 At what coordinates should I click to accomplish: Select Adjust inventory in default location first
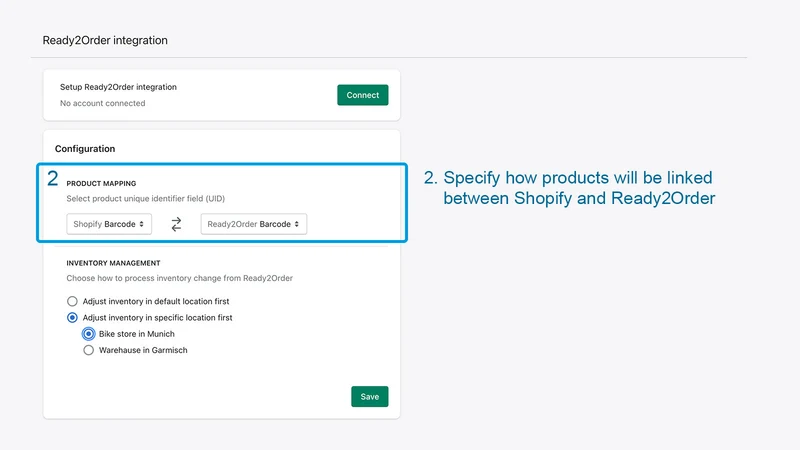coord(72,301)
